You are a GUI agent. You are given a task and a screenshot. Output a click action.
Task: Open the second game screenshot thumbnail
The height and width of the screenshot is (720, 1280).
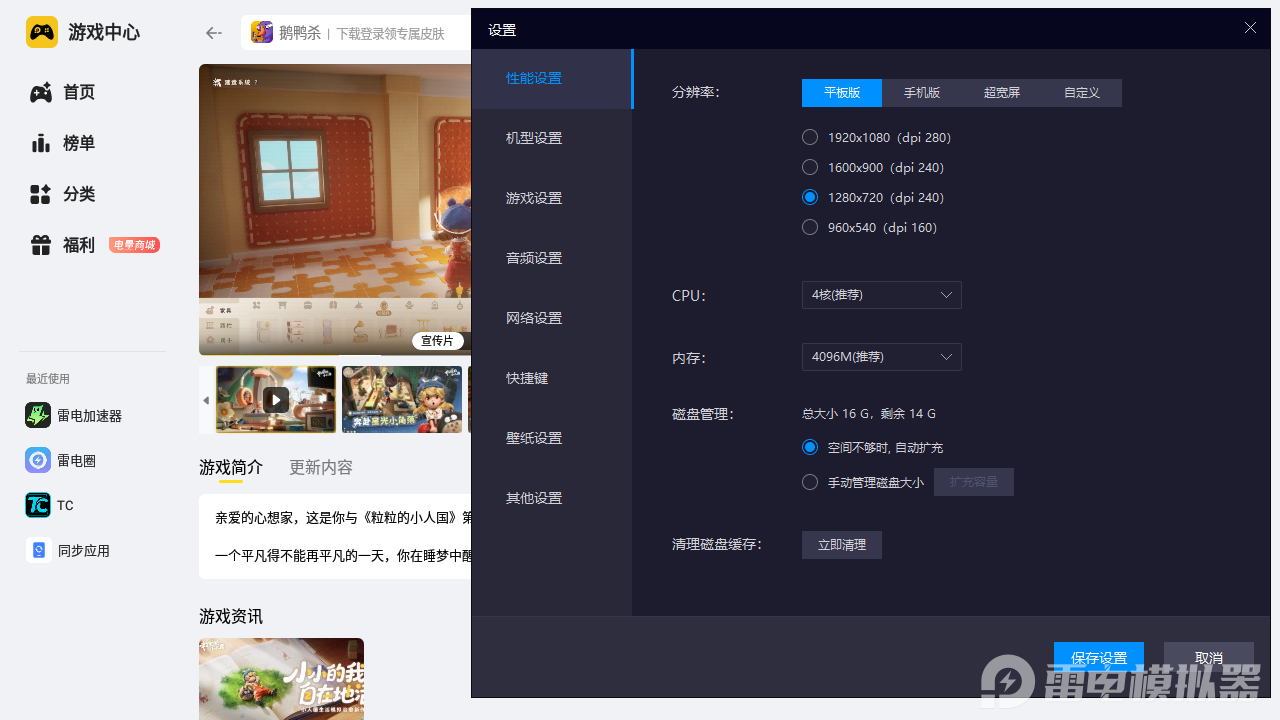[x=402, y=400]
